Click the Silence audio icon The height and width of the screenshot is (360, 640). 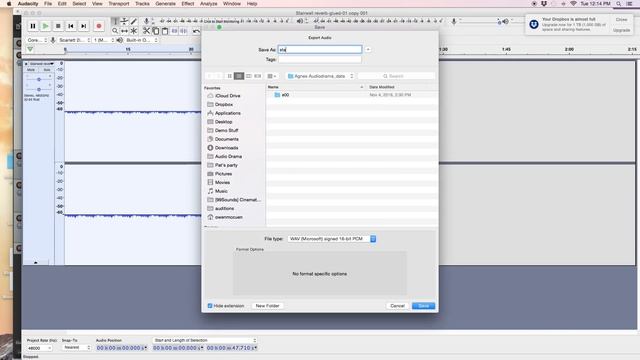pyautogui.click(x=184, y=31)
